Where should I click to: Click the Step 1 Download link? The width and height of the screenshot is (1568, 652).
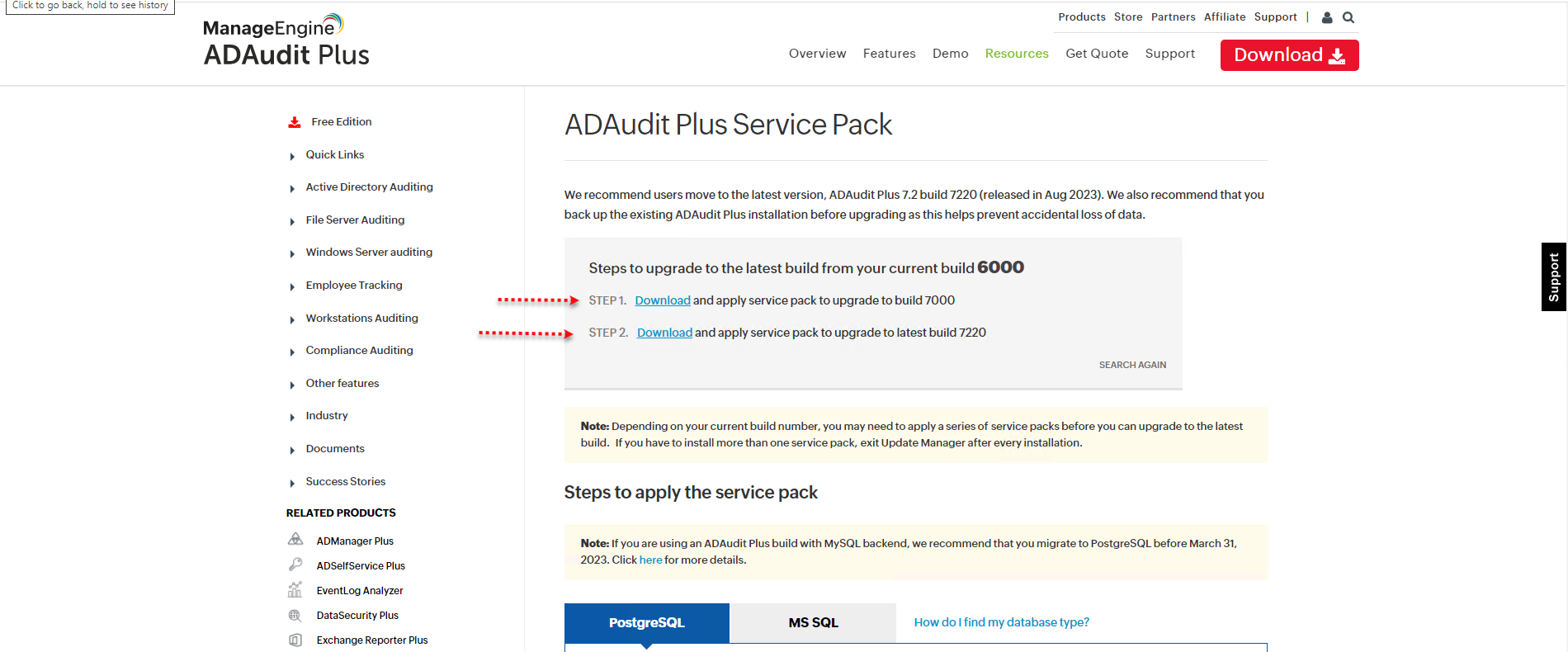663,300
